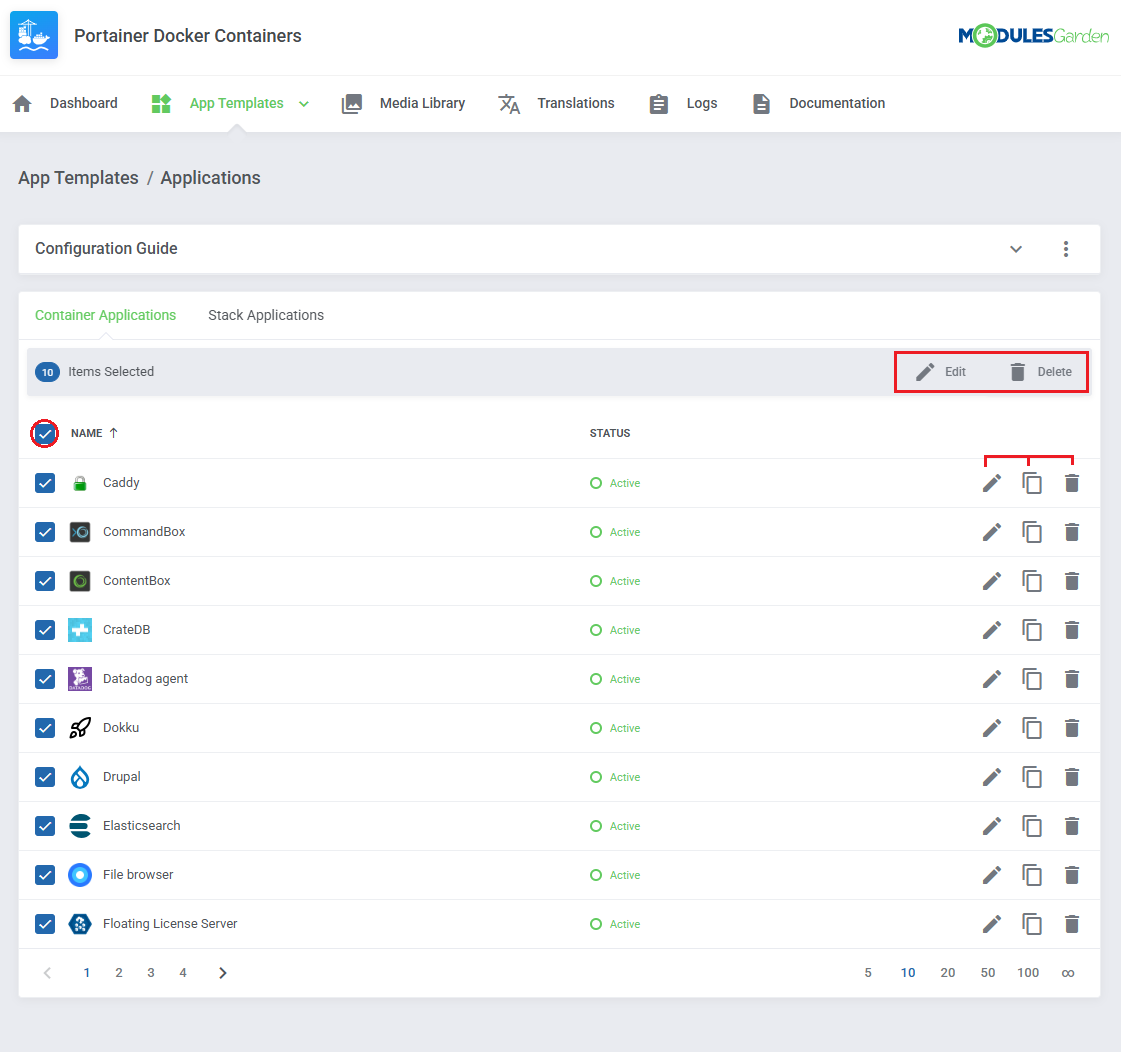Open Configuration Guide three-dot menu

(x=1065, y=249)
